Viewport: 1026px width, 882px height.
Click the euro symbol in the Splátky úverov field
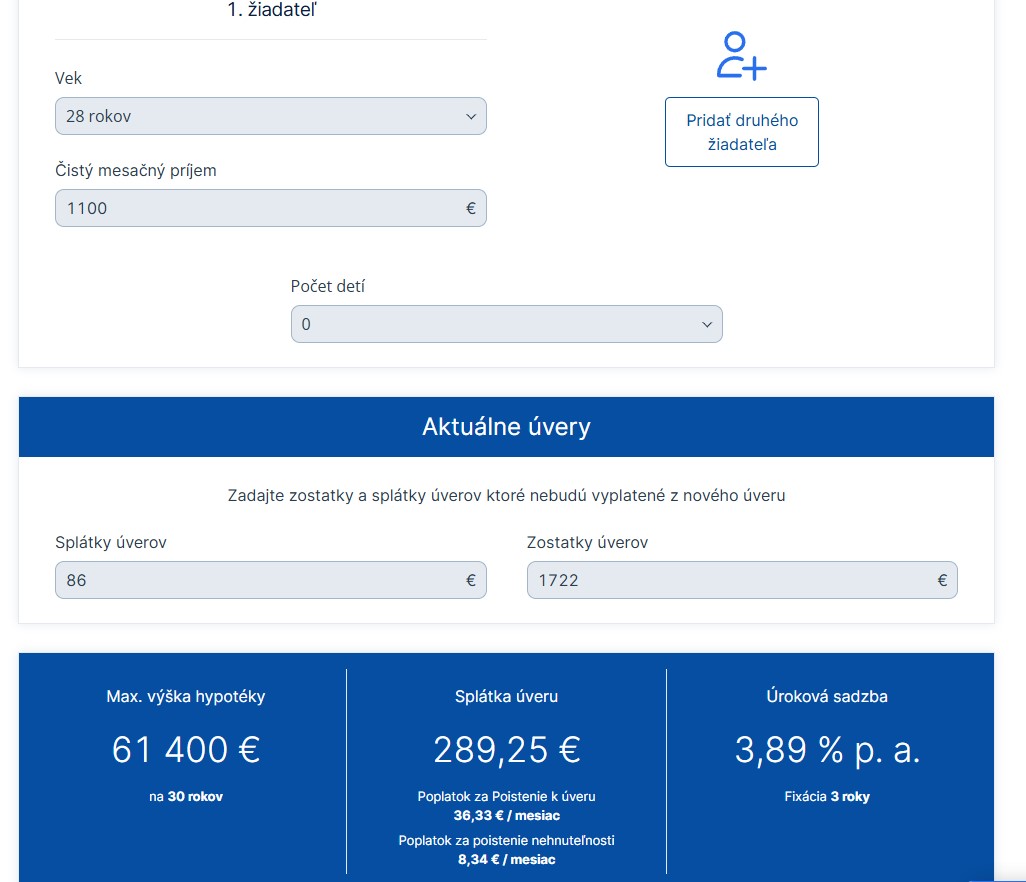471,580
